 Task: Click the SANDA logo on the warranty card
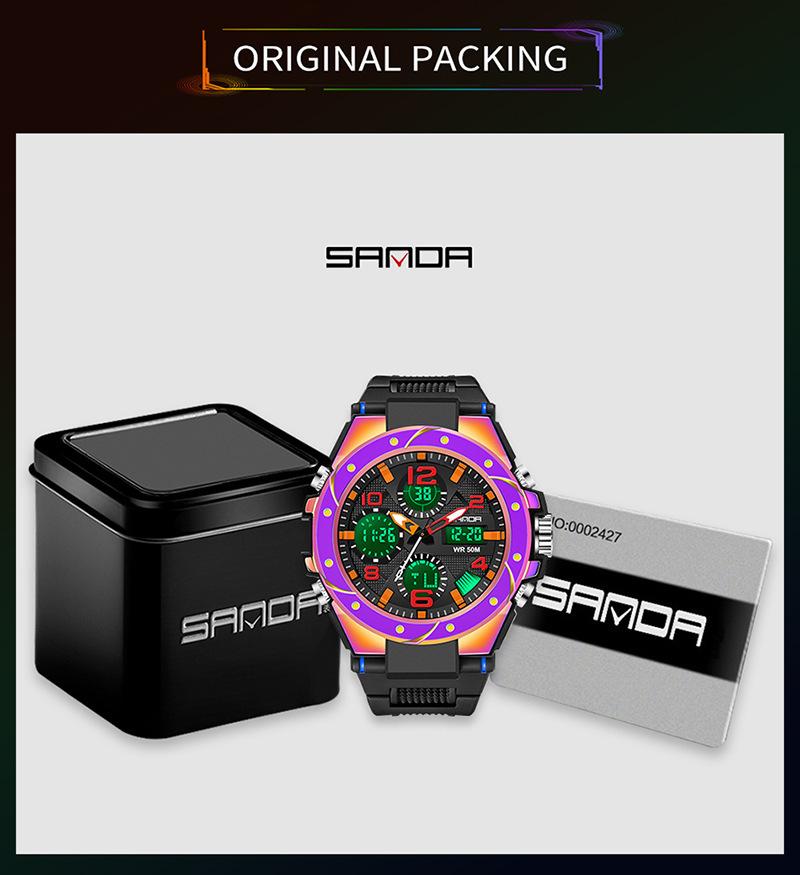619,611
